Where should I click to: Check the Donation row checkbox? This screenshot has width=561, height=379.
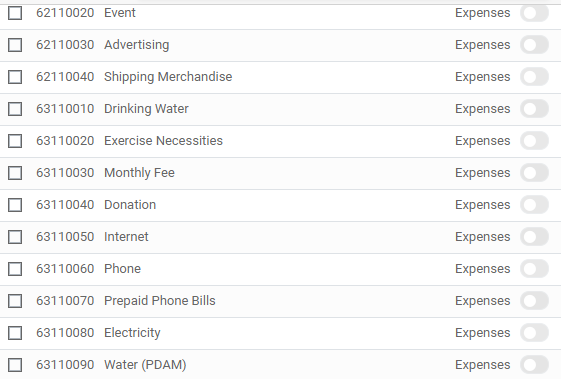pyautogui.click(x=15, y=205)
